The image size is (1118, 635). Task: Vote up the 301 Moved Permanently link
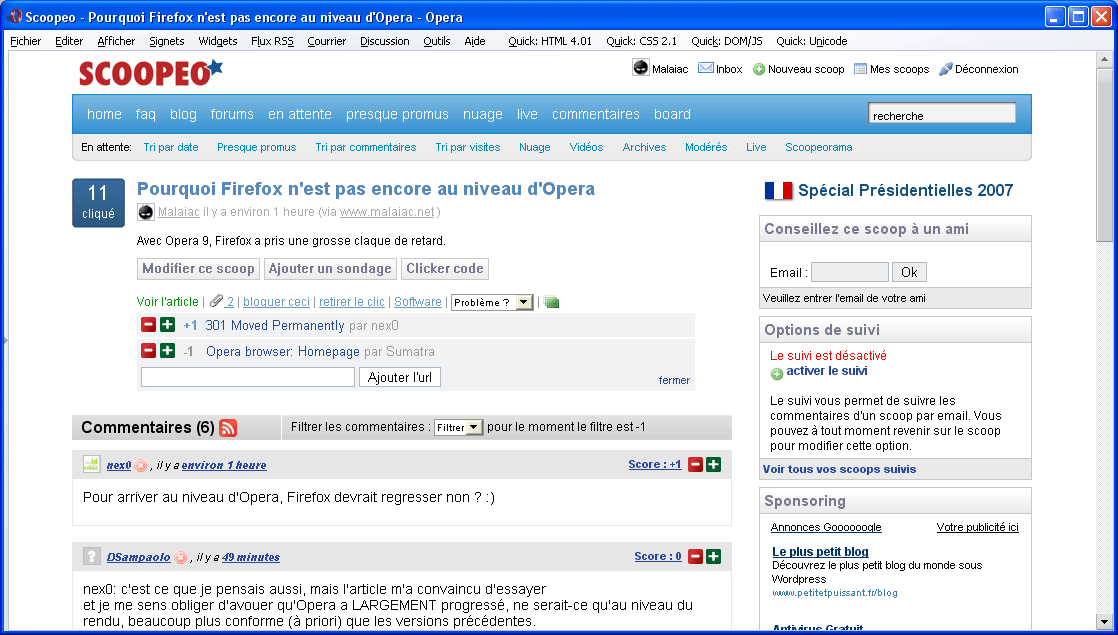(168, 325)
